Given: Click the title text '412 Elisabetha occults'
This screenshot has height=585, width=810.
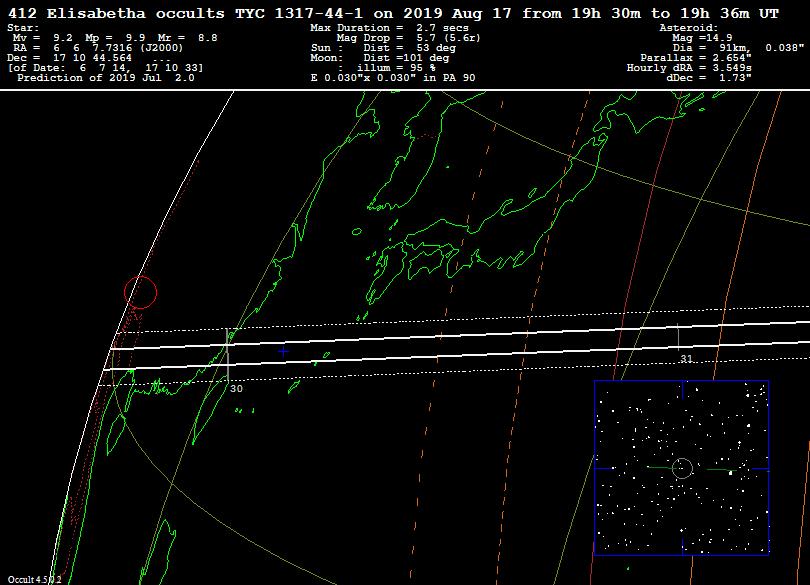Looking at the screenshot, I should (116, 13).
